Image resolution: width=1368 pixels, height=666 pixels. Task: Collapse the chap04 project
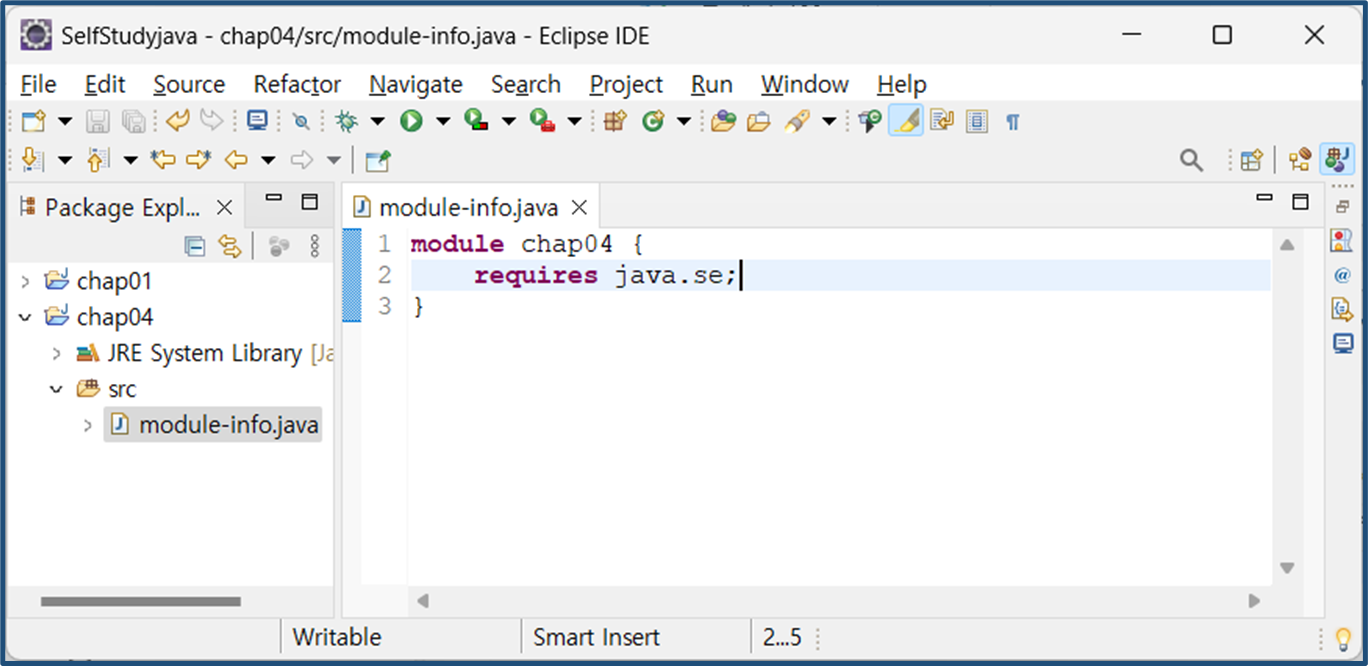[x=26, y=318]
